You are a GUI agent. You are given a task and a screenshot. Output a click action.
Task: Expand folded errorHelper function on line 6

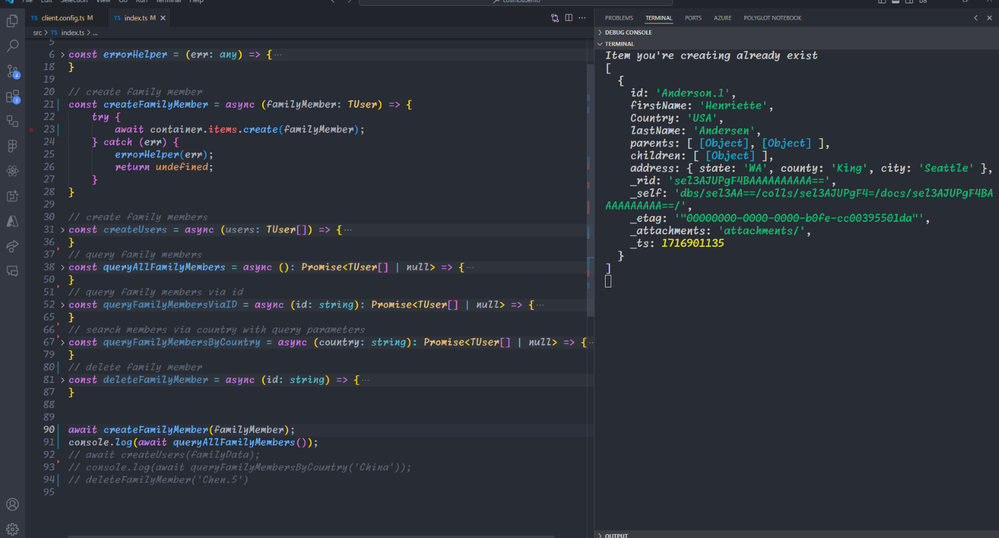62,55
